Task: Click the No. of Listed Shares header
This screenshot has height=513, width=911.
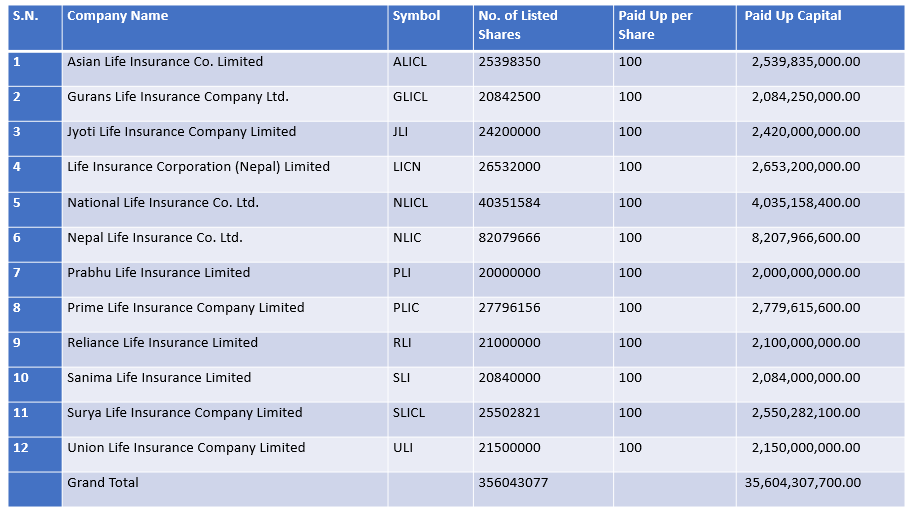Action: 518,25
